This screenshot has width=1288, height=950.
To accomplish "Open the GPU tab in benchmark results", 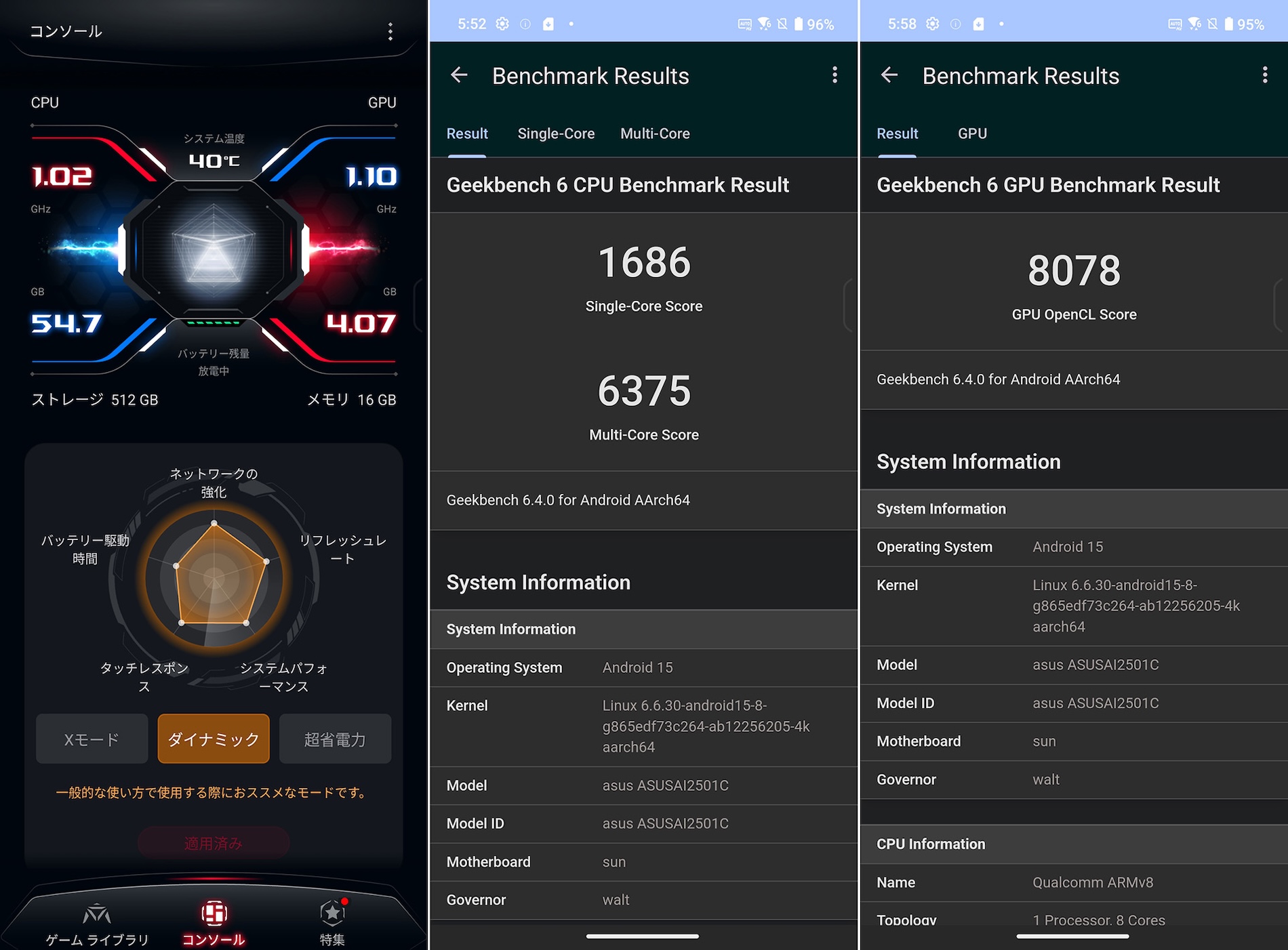I will tap(972, 133).
